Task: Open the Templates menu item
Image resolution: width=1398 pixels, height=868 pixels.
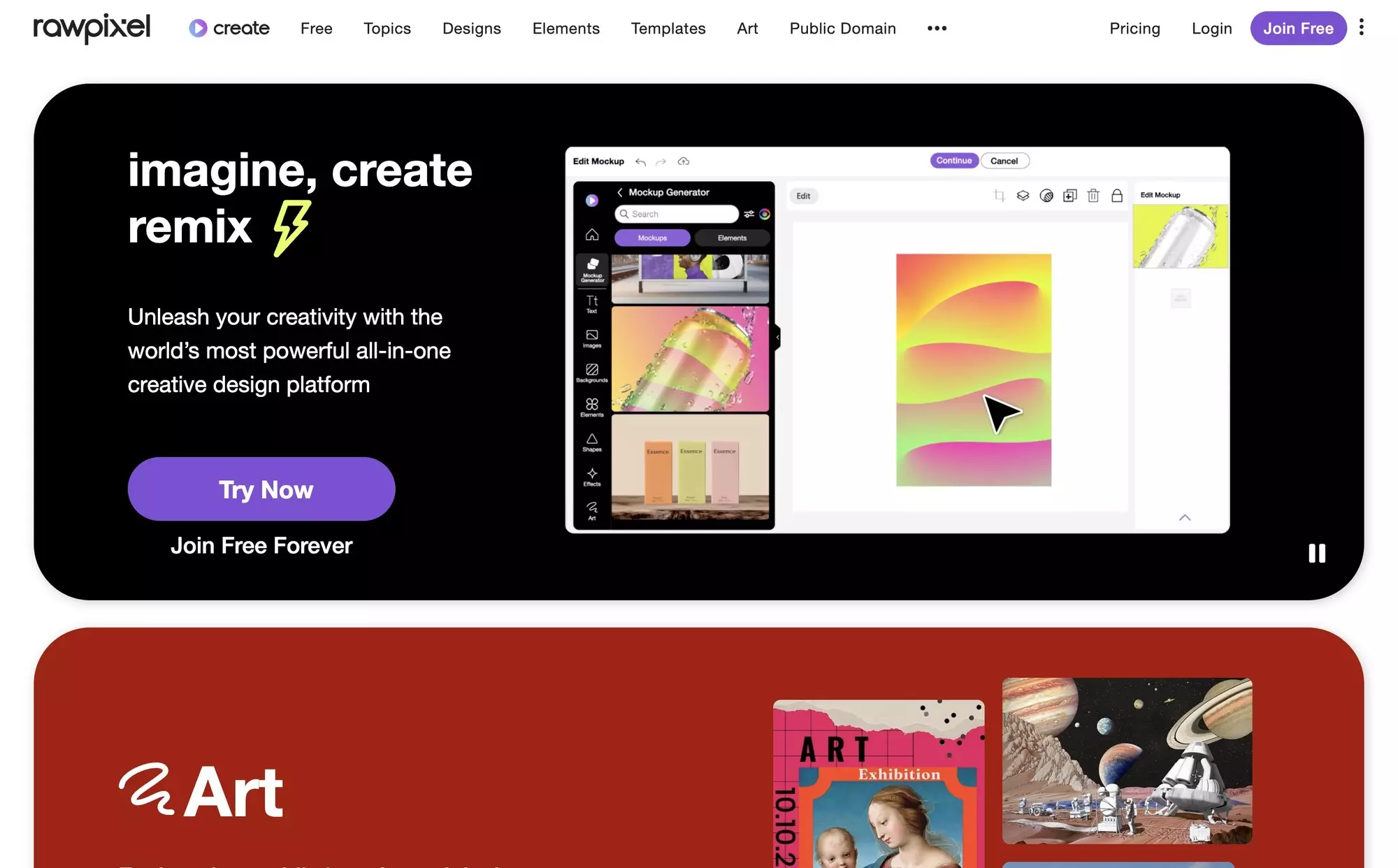Action: (x=668, y=28)
